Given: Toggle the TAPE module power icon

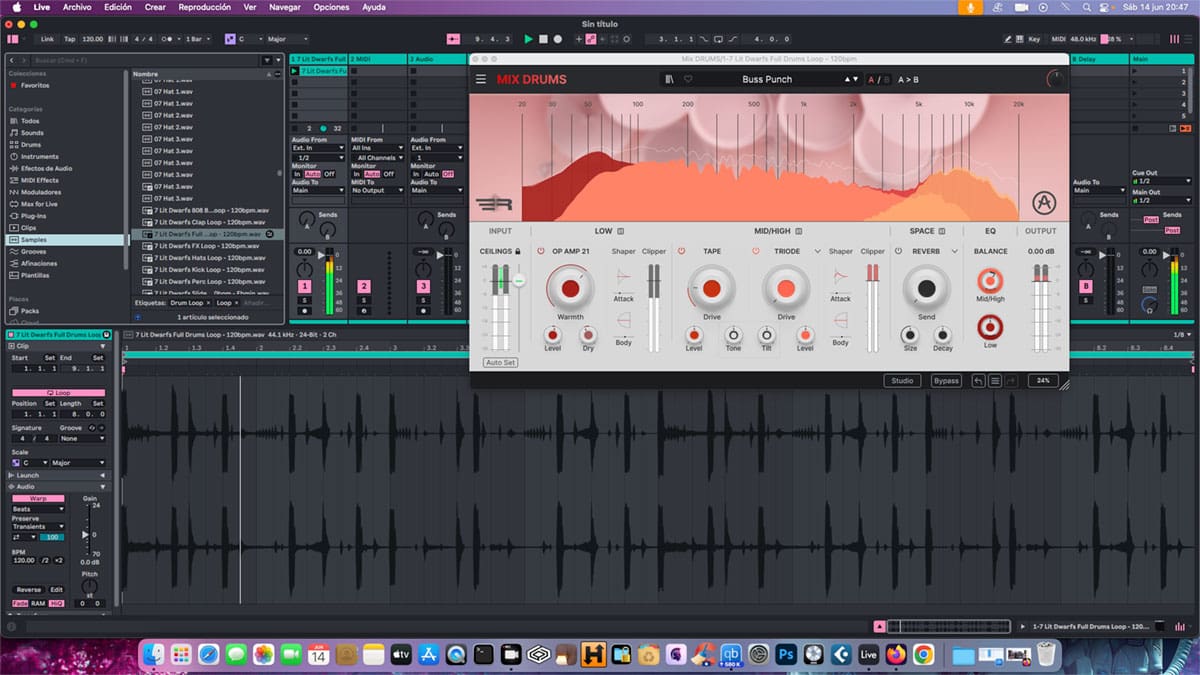Looking at the screenshot, I should pos(680,251).
